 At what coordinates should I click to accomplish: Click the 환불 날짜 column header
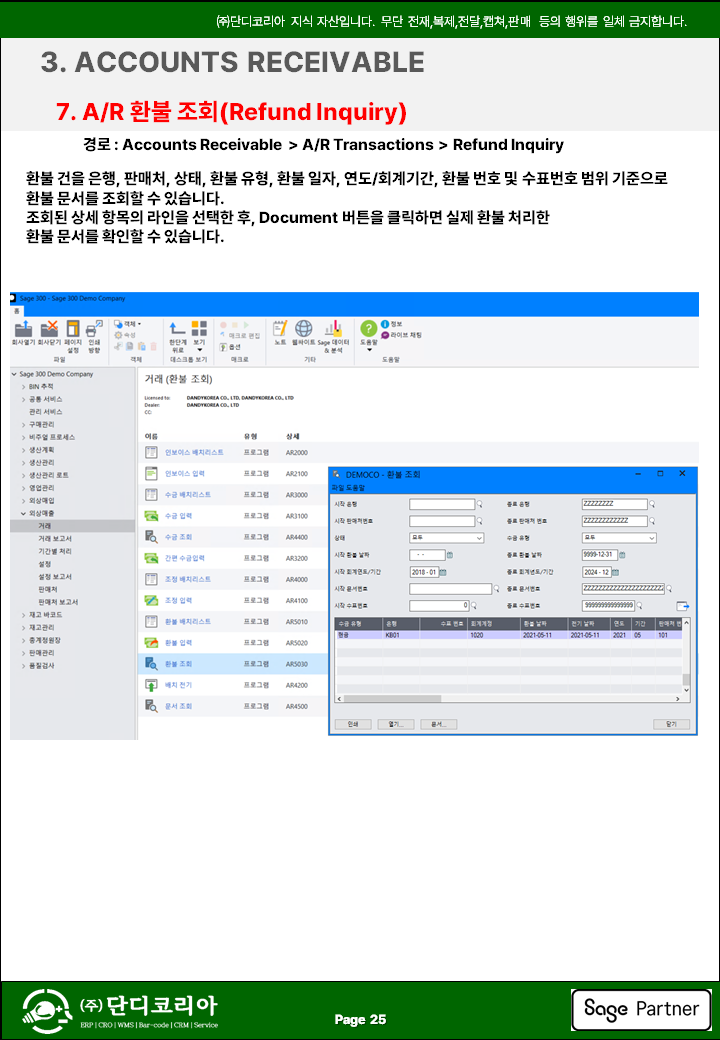pyautogui.click(x=544, y=623)
